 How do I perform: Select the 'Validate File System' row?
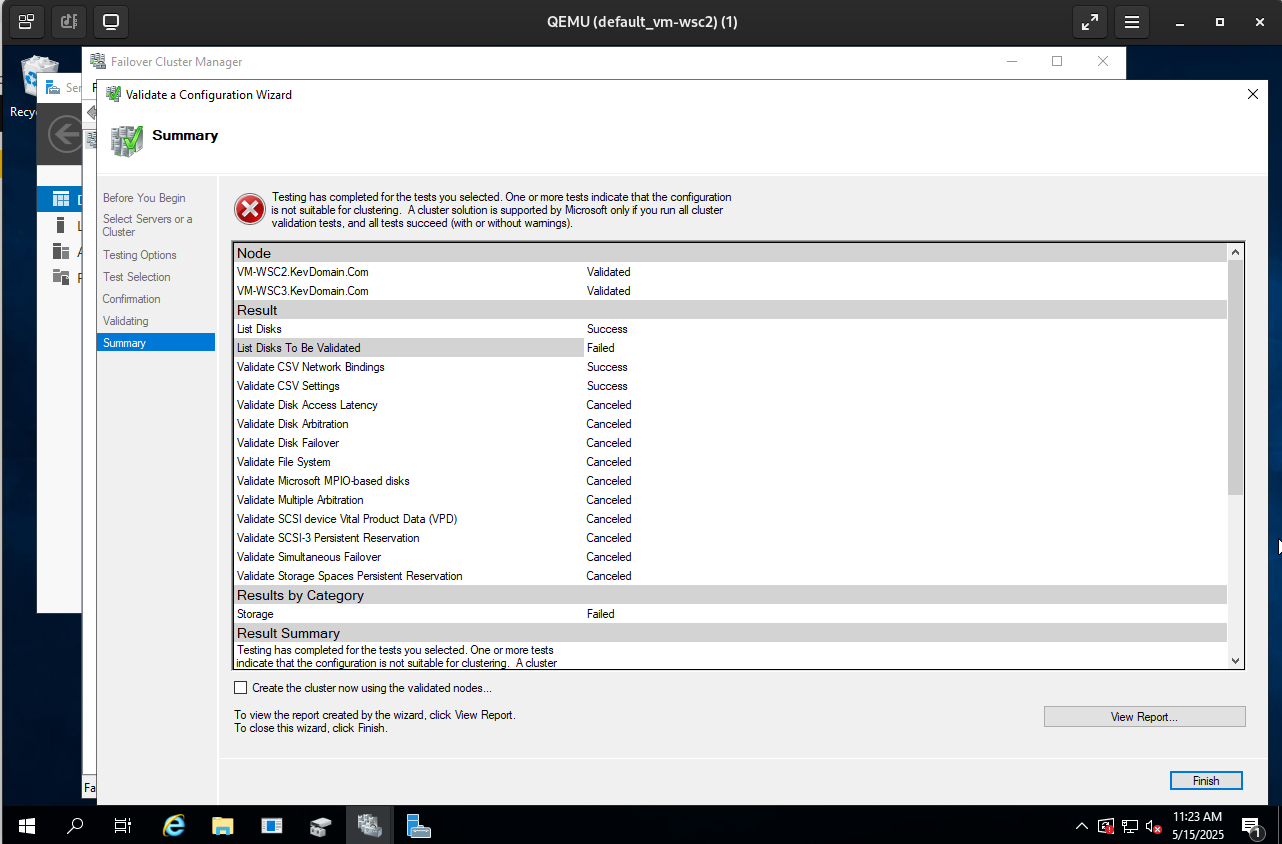pos(730,462)
